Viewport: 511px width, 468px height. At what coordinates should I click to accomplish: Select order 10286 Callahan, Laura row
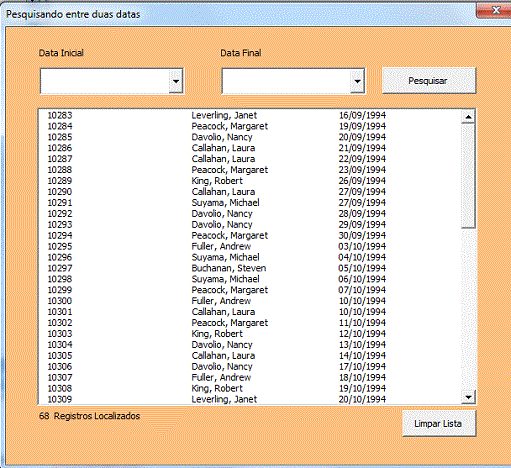point(250,148)
